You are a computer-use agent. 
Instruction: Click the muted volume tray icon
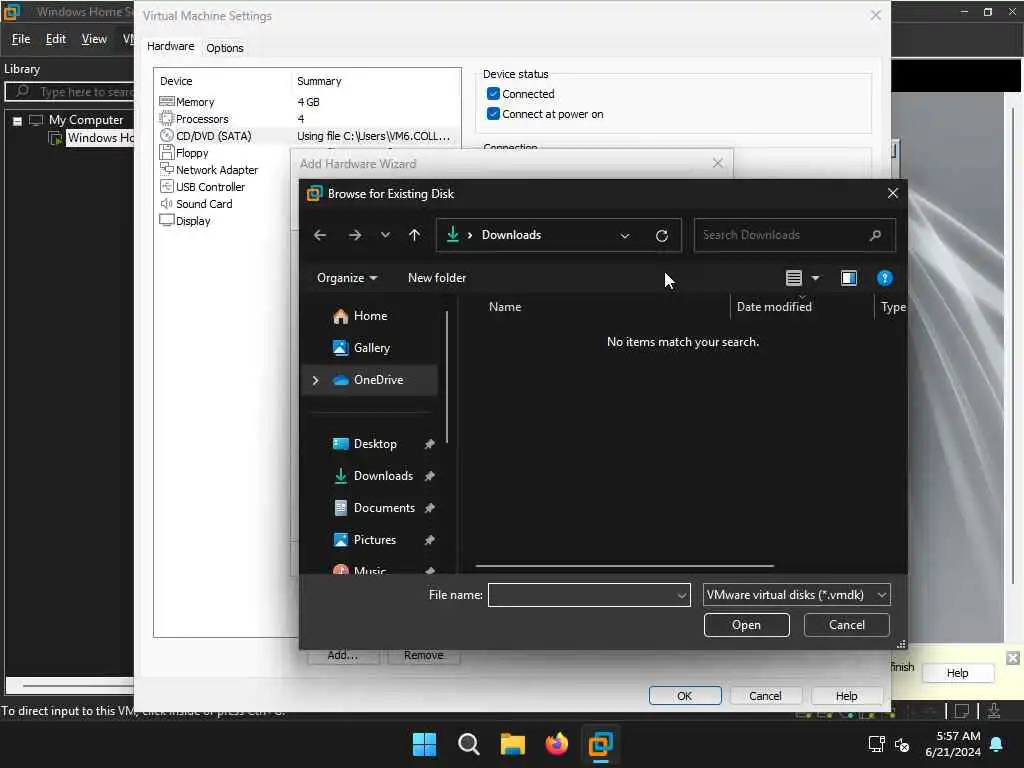[902, 744]
